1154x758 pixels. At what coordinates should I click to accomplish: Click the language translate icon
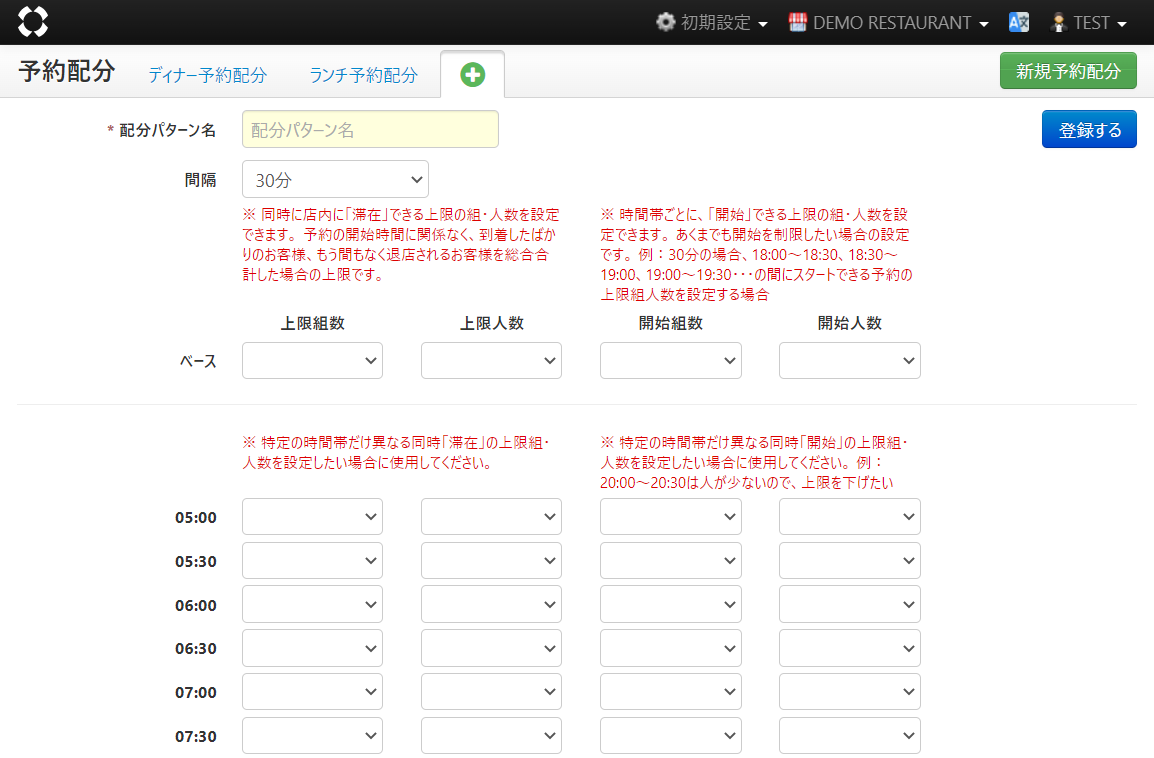click(1019, 22)
